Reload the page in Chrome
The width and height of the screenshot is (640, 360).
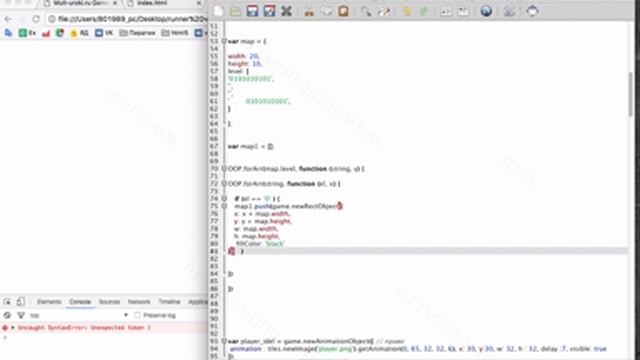(x=36, y=19)
